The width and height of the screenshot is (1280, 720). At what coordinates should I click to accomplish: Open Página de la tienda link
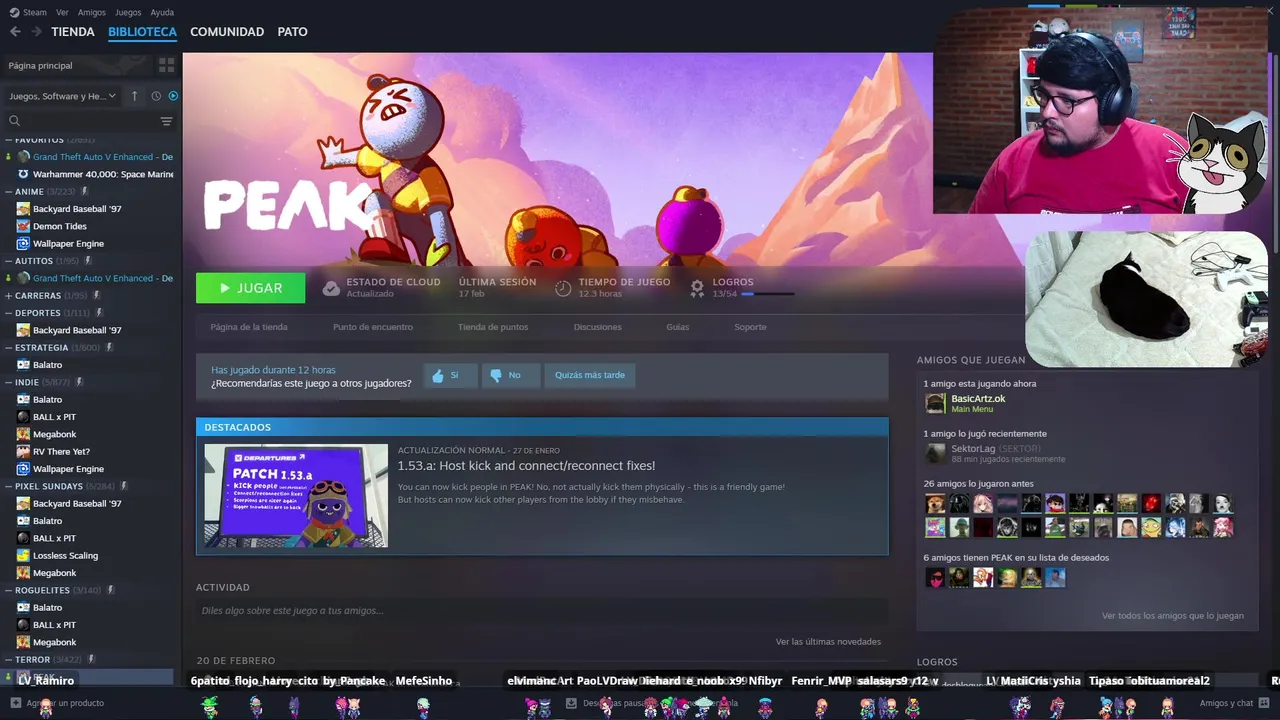coord(249,327)
